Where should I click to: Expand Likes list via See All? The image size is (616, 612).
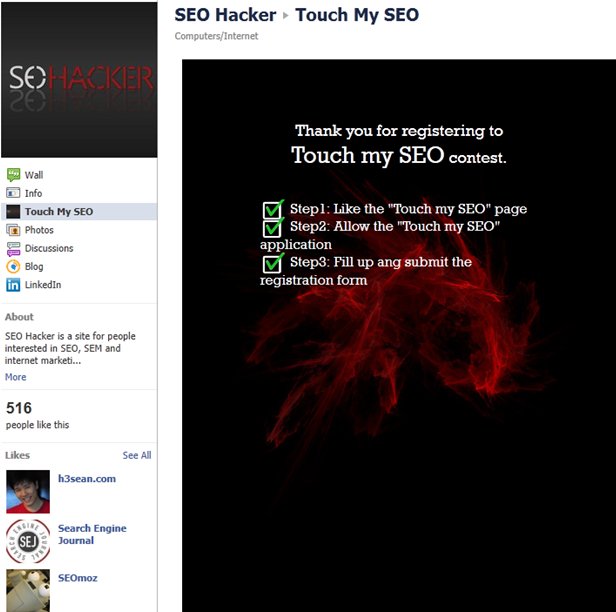click(x=137, y=455)
